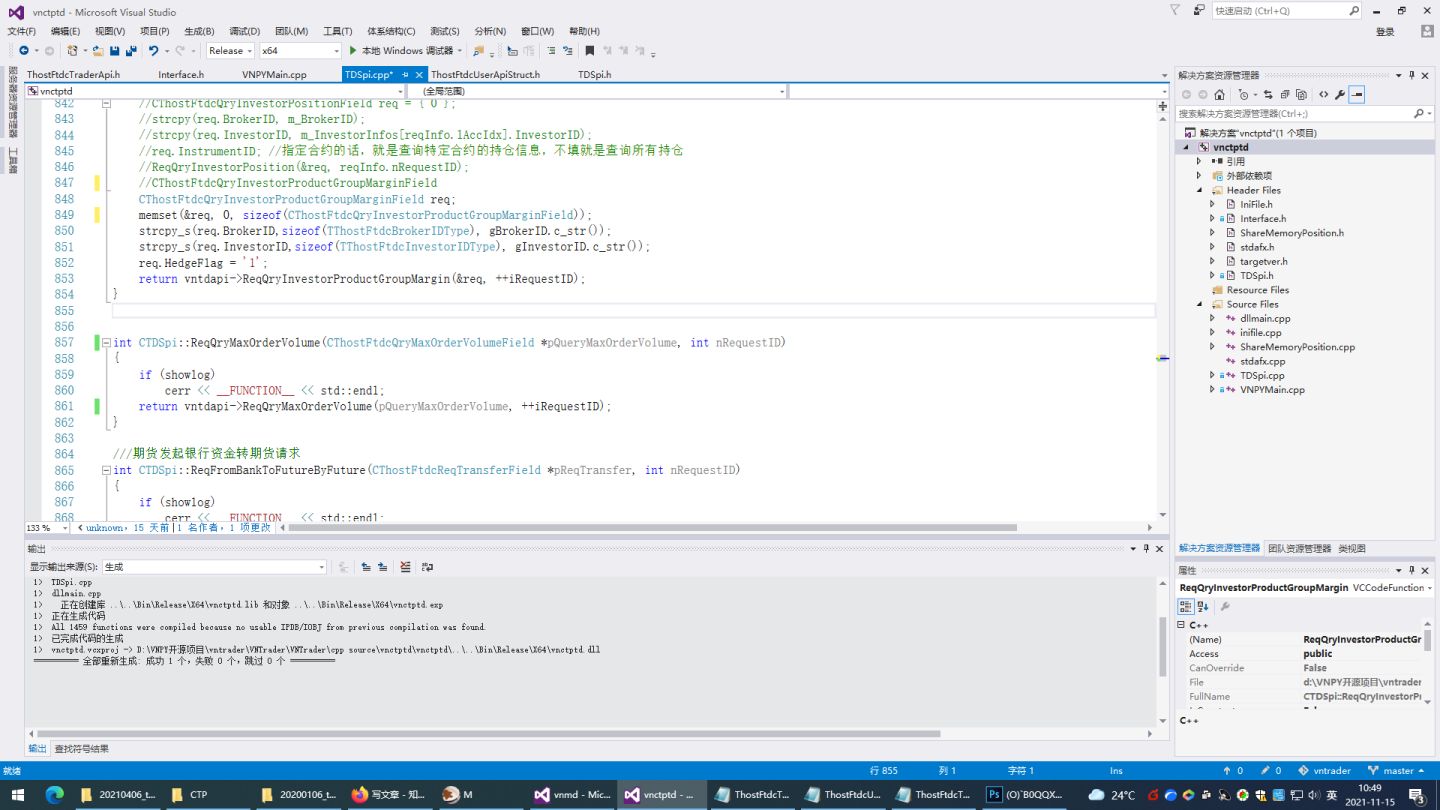Click the 名作者, 1 项更改 CodeLens link
Viewport: 1440px width, 810px height.
(224, 527)
